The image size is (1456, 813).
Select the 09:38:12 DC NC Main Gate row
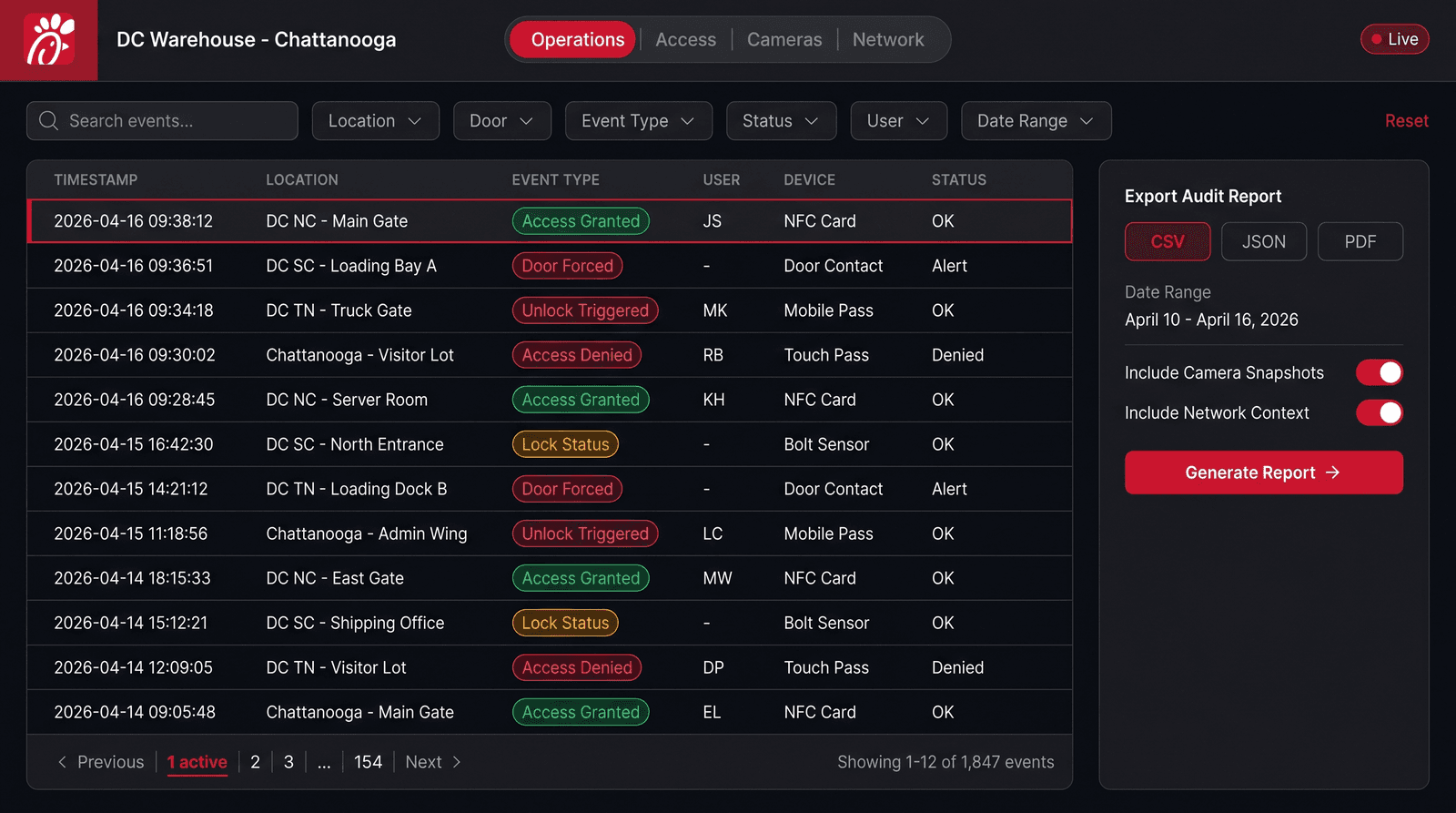(x=550, y=221)
